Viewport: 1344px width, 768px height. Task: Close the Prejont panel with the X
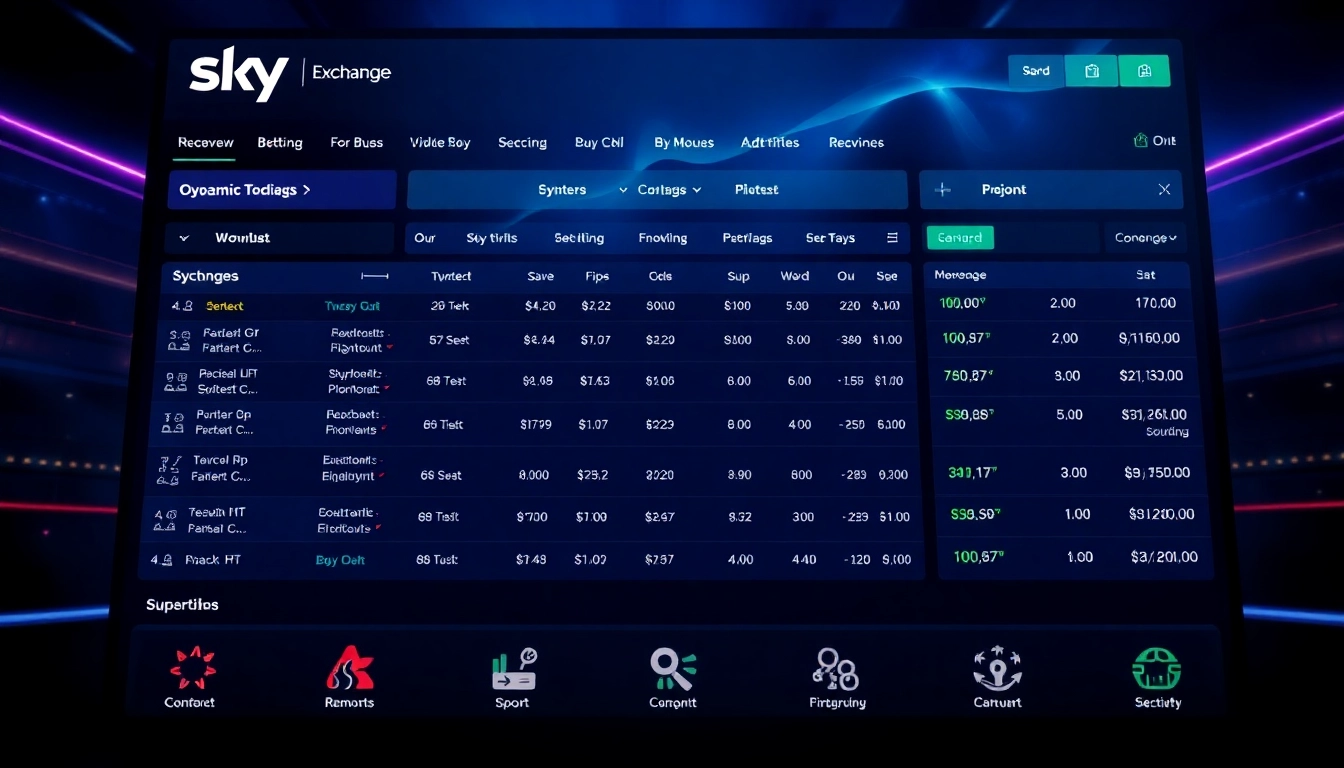click(1164, 189)
